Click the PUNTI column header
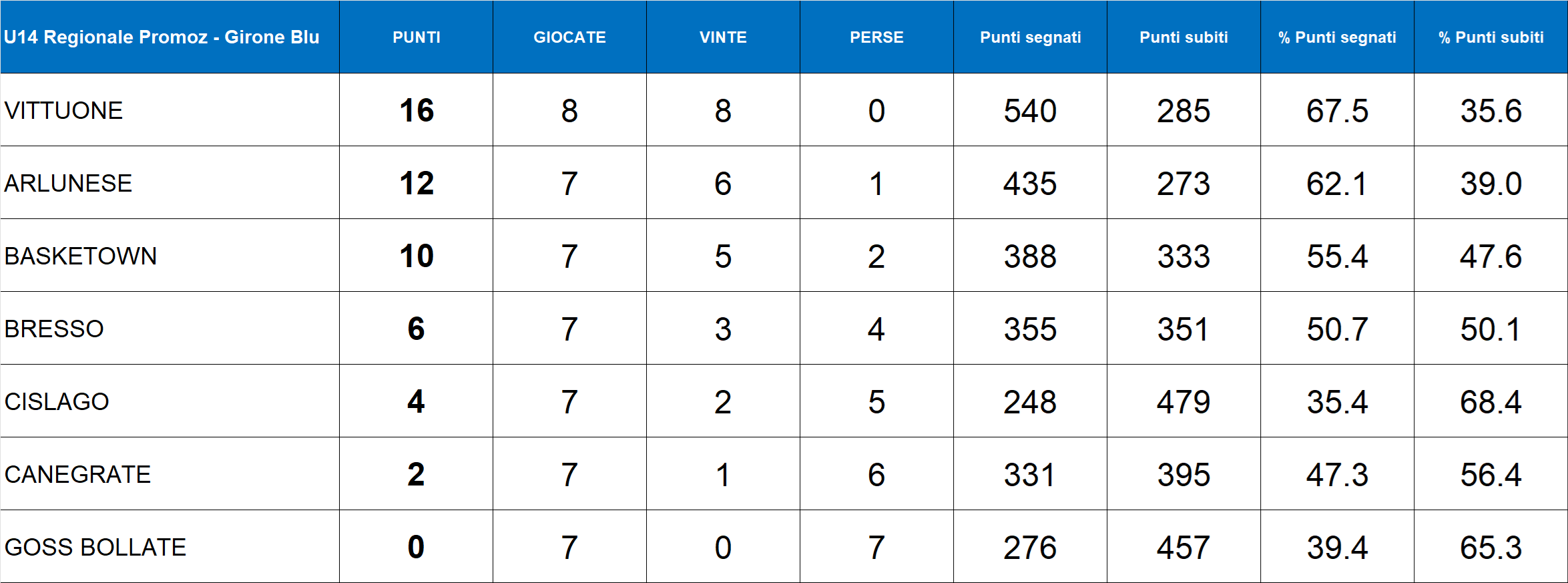The image size is (1568, 583). click(x=416, y=37)
